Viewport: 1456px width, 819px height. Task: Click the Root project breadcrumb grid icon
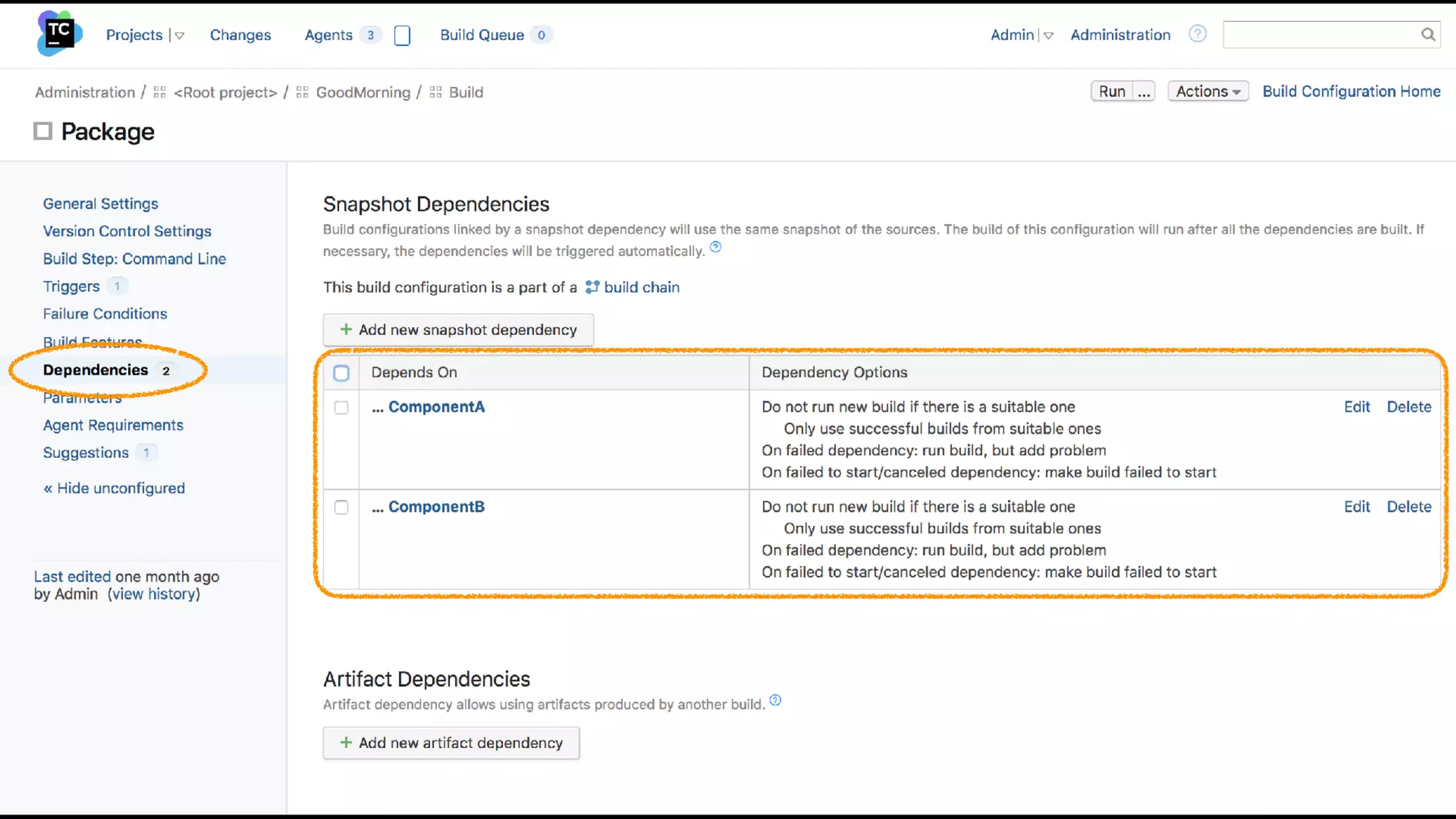pos(160,92)
